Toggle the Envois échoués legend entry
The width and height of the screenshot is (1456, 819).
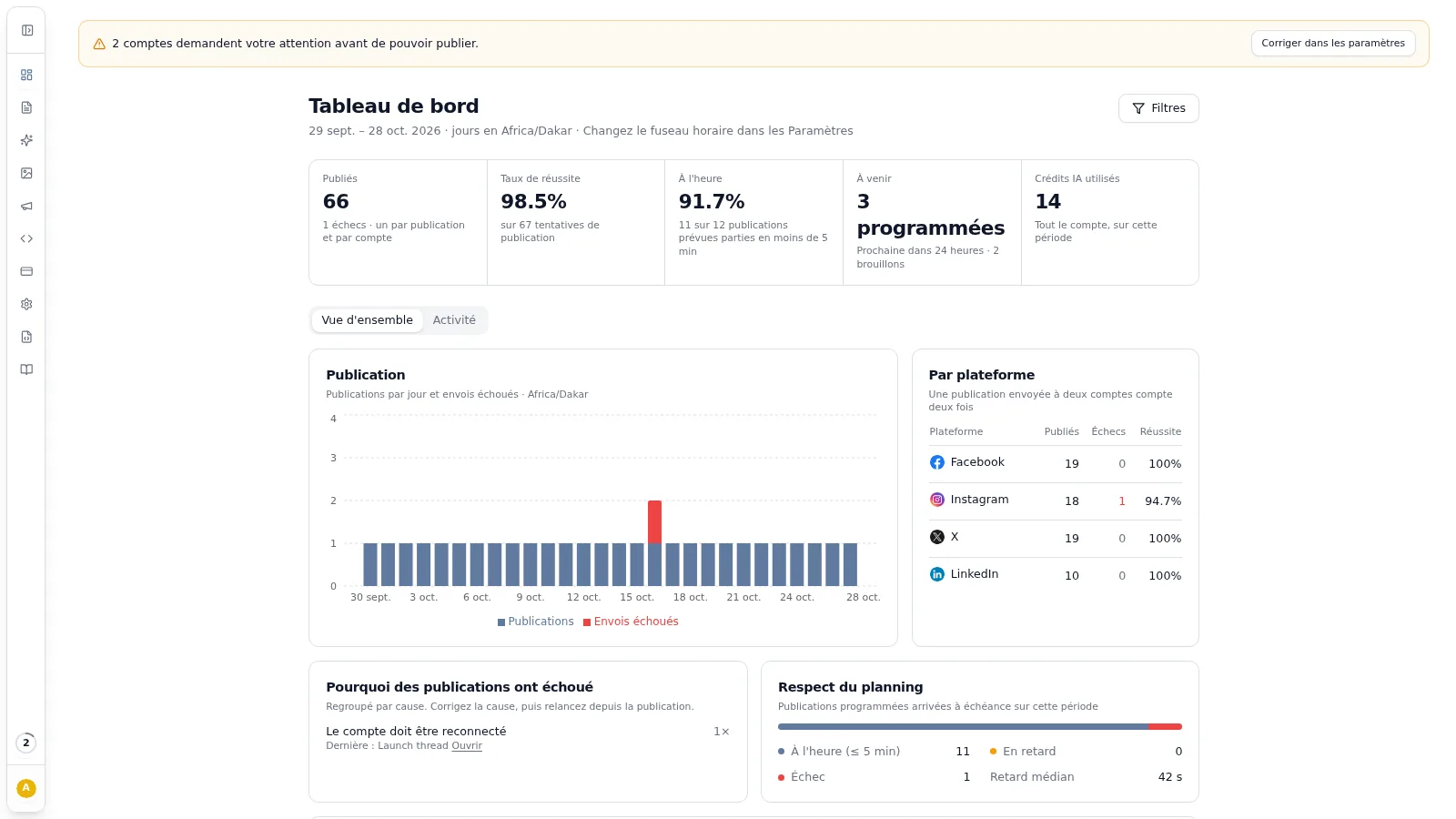(631, 622)
